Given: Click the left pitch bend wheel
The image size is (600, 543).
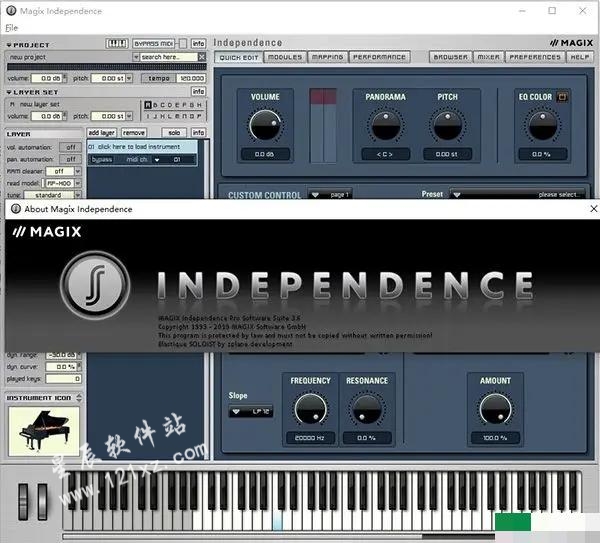Looking at the screenshot, I should point(23,501).
